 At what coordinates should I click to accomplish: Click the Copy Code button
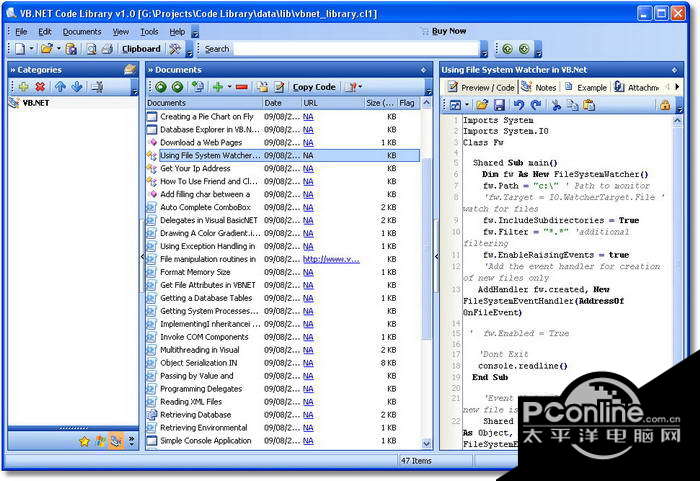[x=314, y=87]
